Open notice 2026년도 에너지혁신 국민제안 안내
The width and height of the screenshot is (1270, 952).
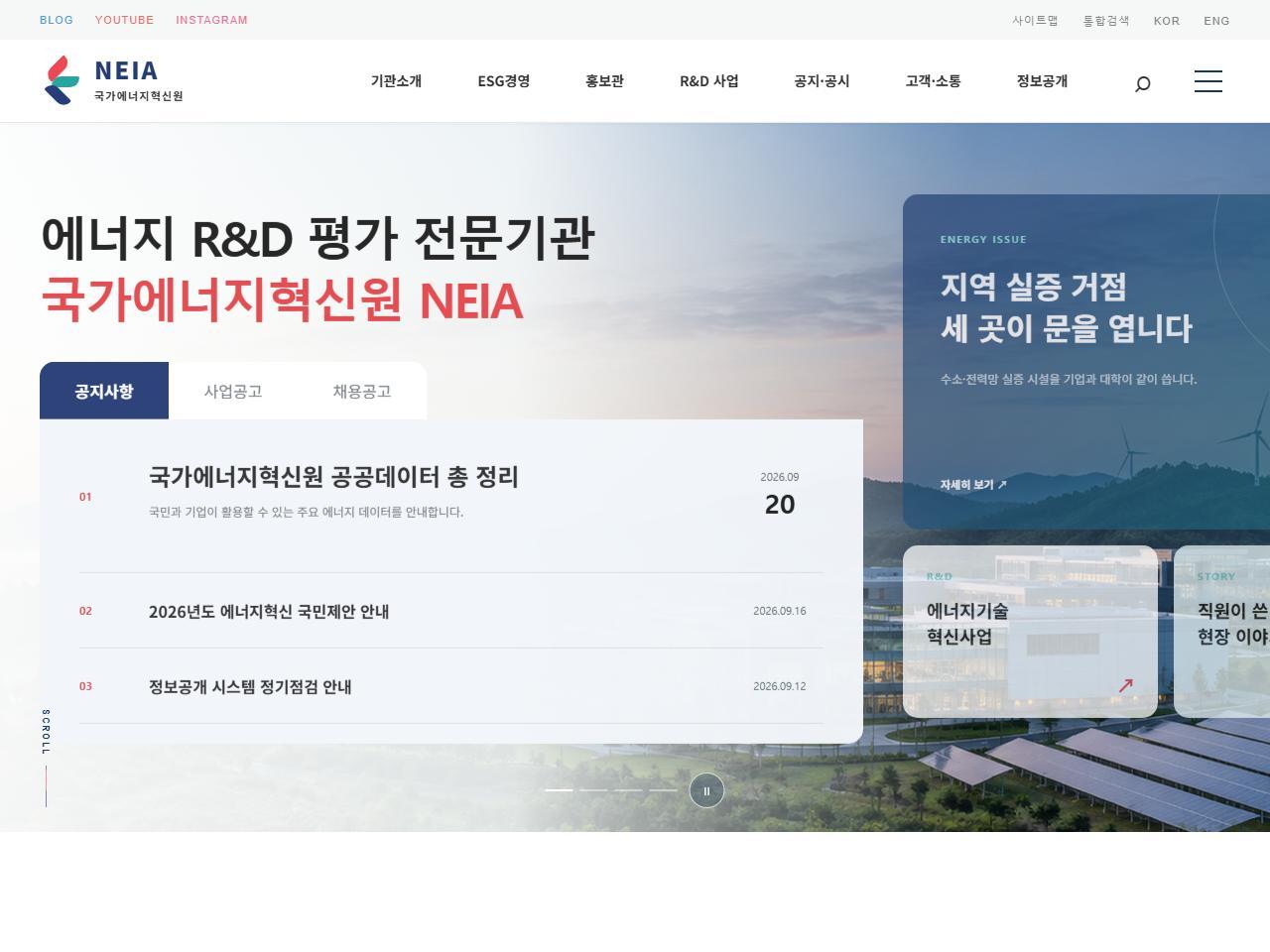[269, 612]
